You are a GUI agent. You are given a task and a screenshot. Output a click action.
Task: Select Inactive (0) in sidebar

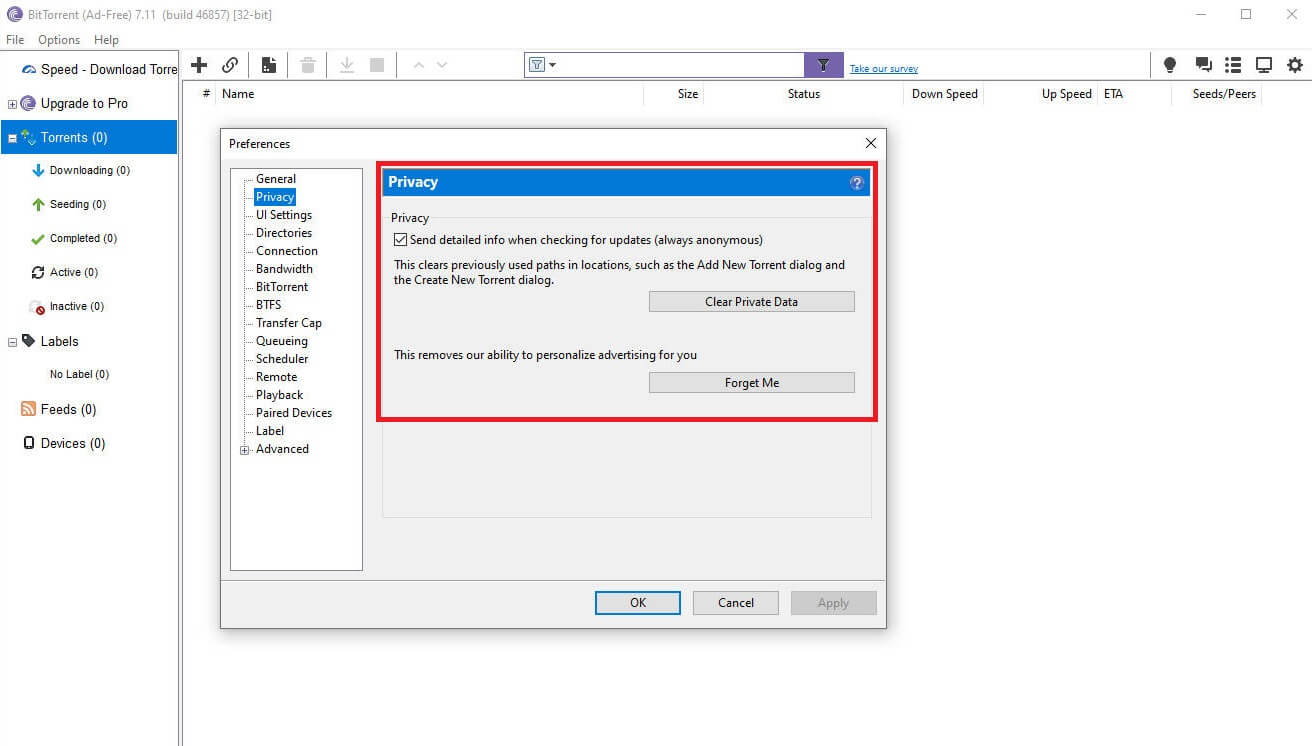[77, 307]
